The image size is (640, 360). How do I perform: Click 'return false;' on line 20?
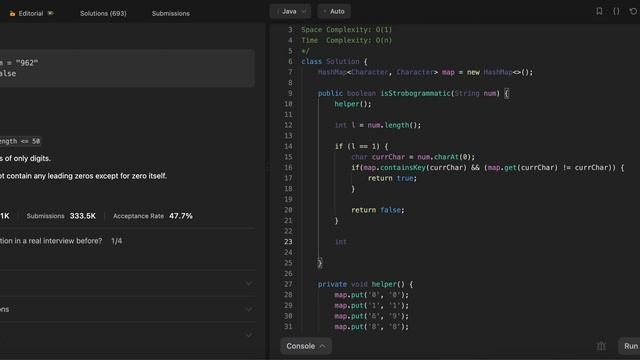tap(378, 210)
